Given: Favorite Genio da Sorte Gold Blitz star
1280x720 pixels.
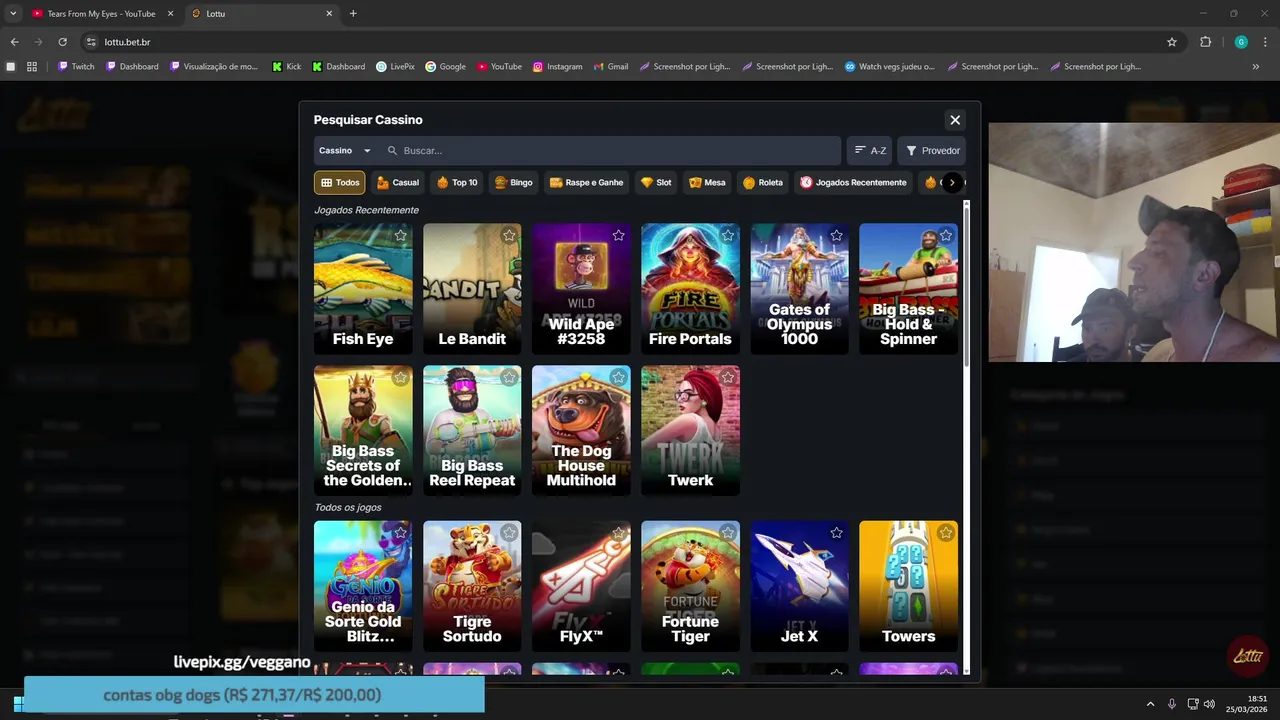Looking at the screenshot, I should [x=401, y=533].
